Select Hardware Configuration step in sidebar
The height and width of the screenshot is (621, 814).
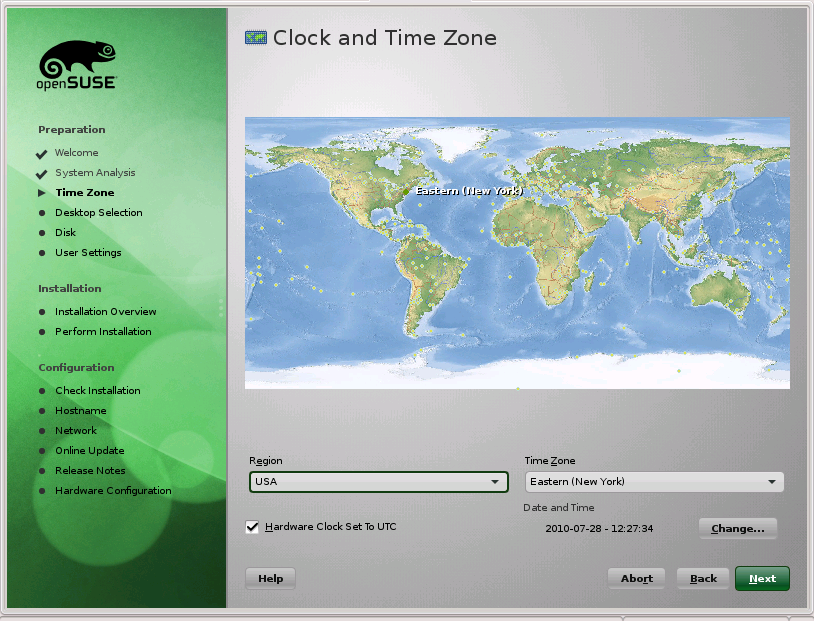113,491
